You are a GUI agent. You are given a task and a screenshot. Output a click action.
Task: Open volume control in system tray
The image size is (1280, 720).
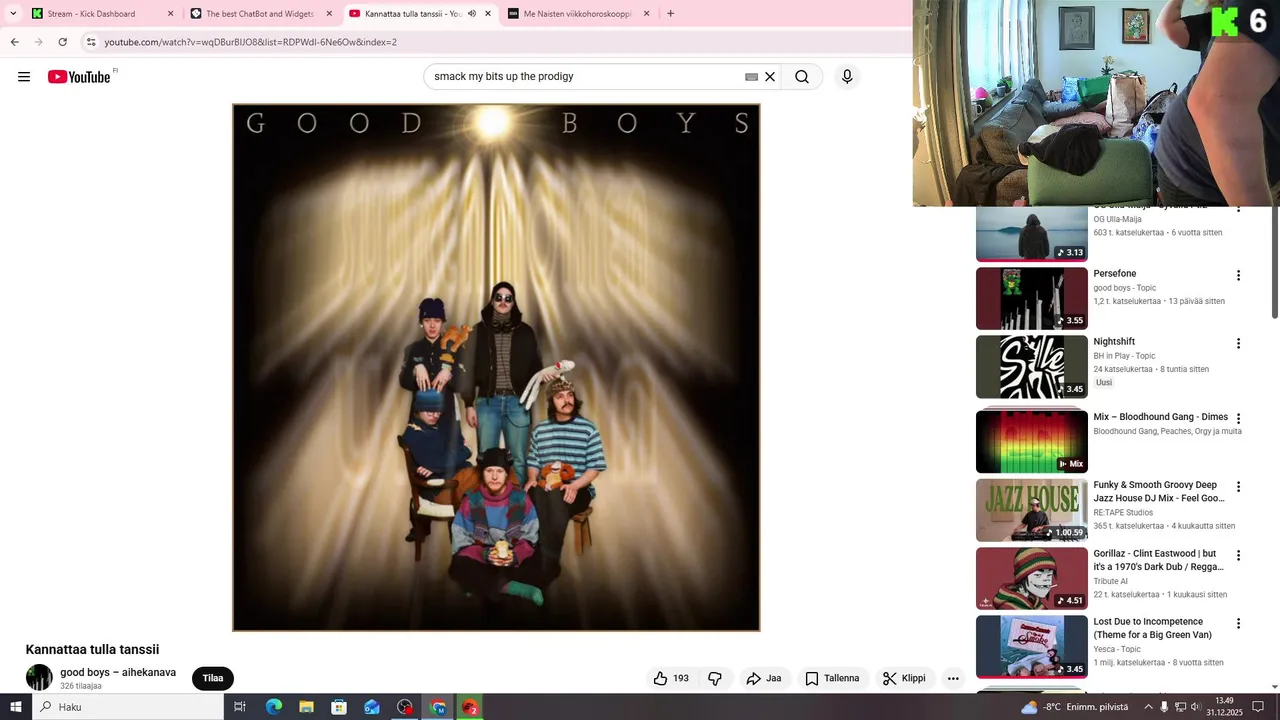(1196, 707)
